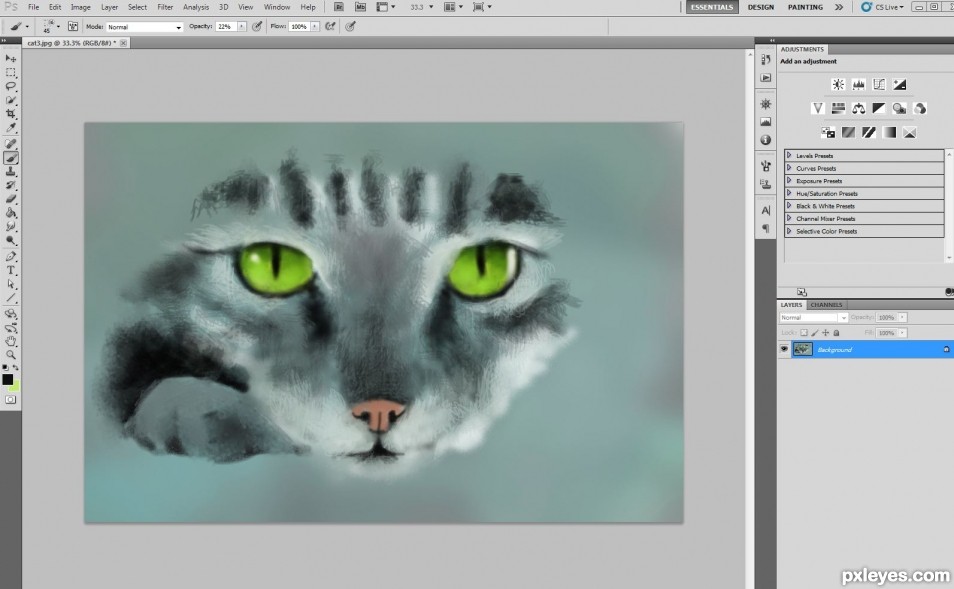The height and width of the screenshot is (589, 954).
Task: Toggle lock image pixels
Action: tap(815, 333)
